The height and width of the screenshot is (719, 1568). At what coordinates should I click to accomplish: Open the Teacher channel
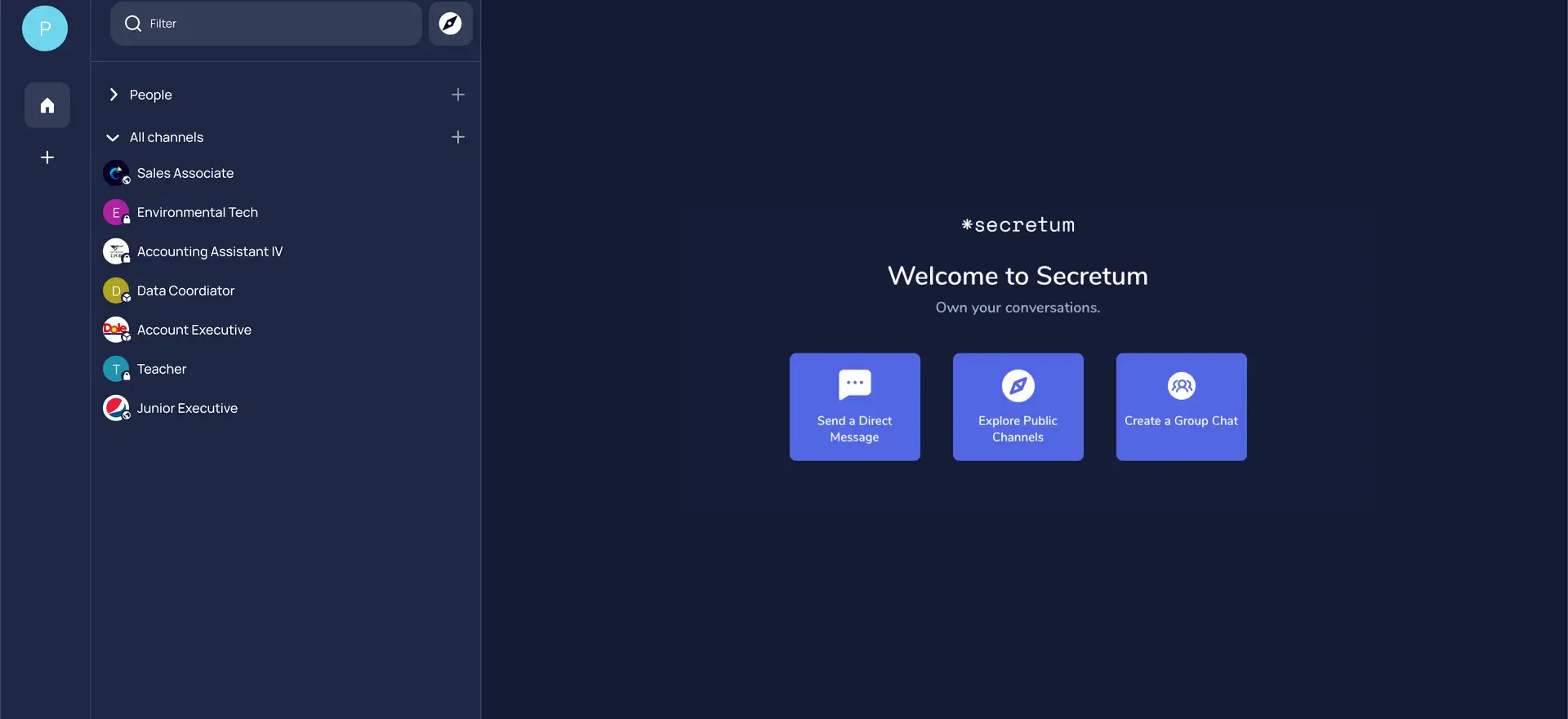(162, 369)
